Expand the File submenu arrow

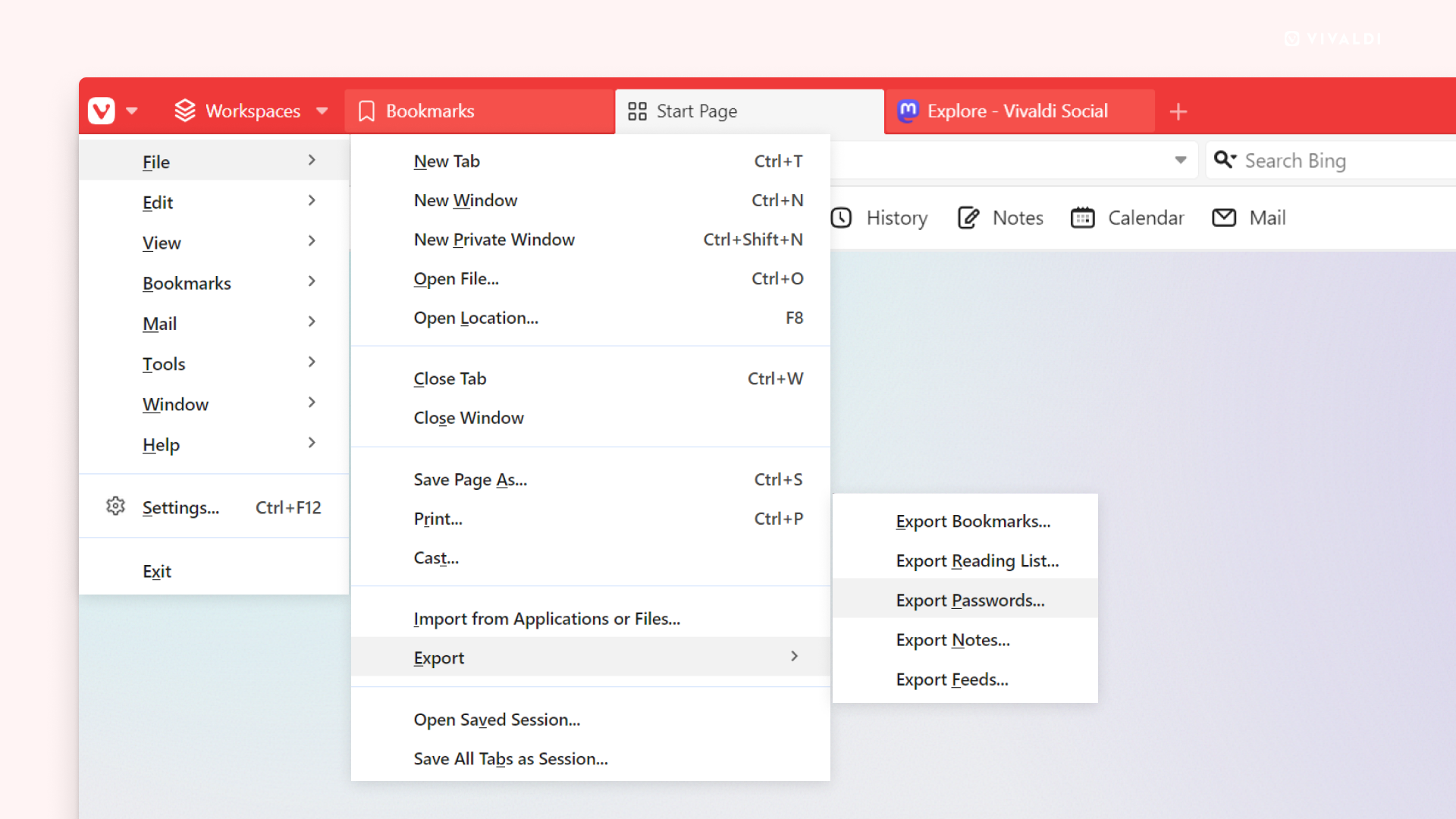pos(313,161)
